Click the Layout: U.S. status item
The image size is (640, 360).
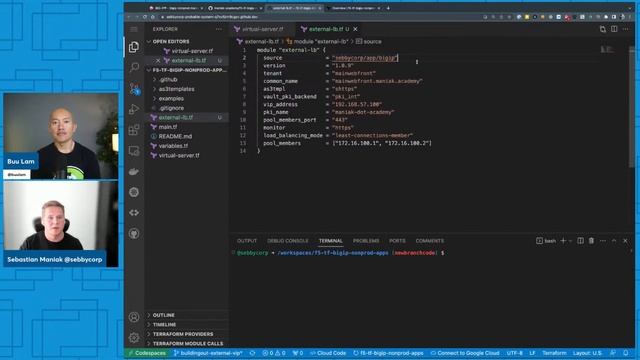(587, 353)
